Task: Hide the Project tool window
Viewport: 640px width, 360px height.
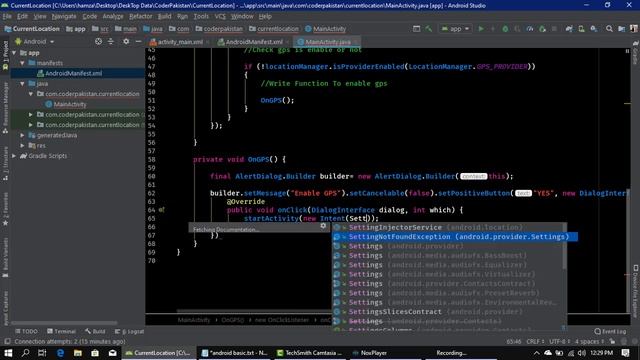Action: coord(138,41)
